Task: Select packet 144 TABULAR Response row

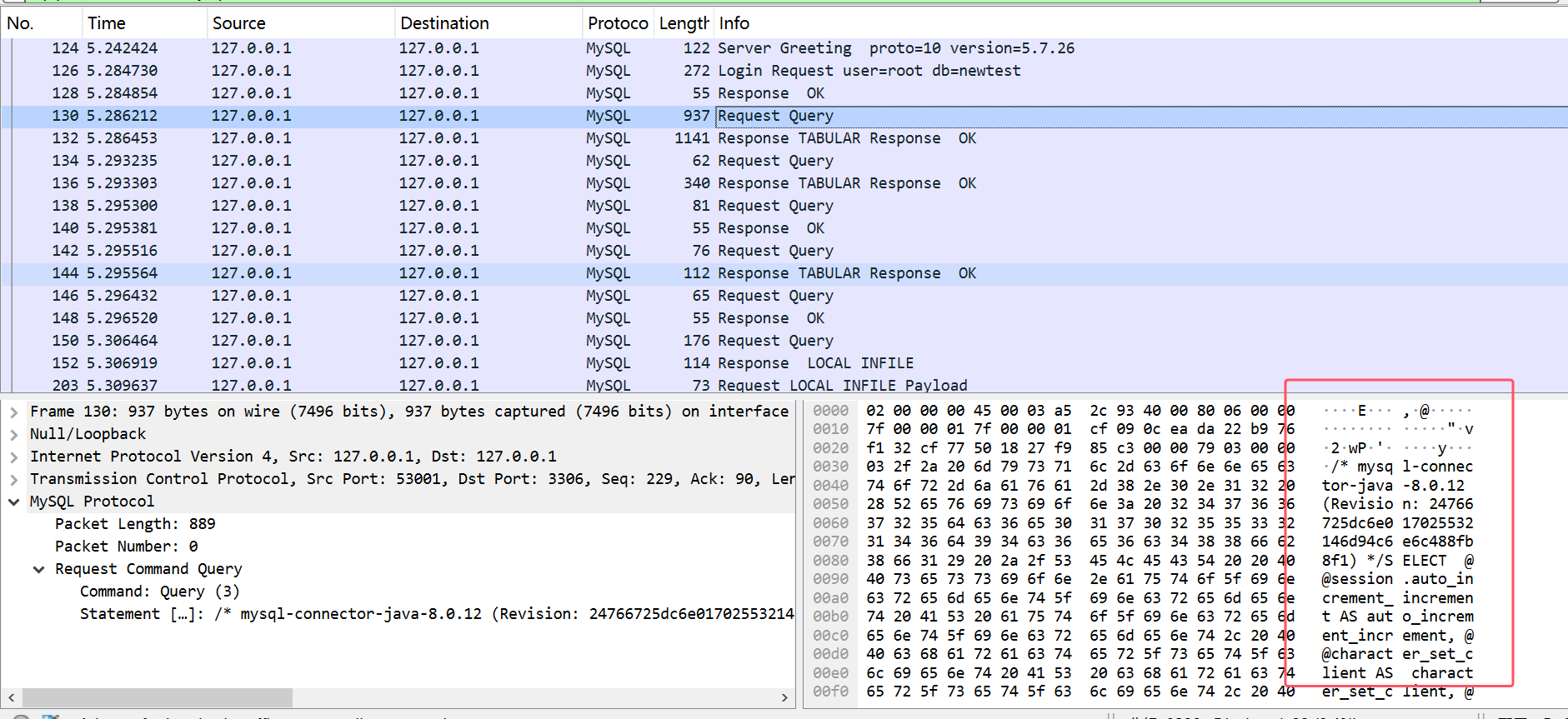Action: tap(784, 273)
